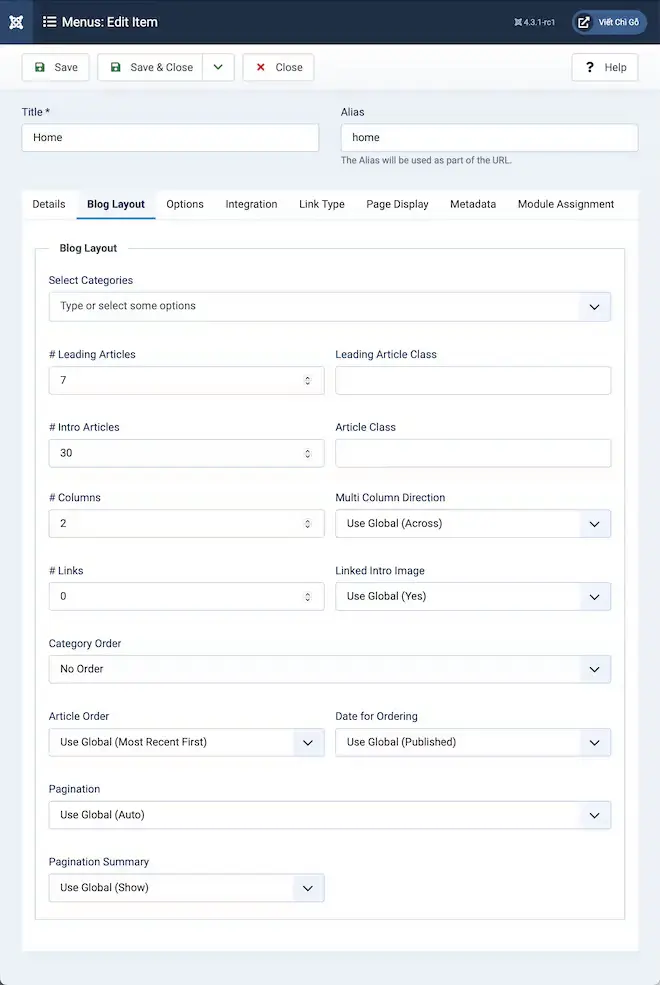
Task: Switch to the Module Assignment tab
Action: click(x=565, y=204)
